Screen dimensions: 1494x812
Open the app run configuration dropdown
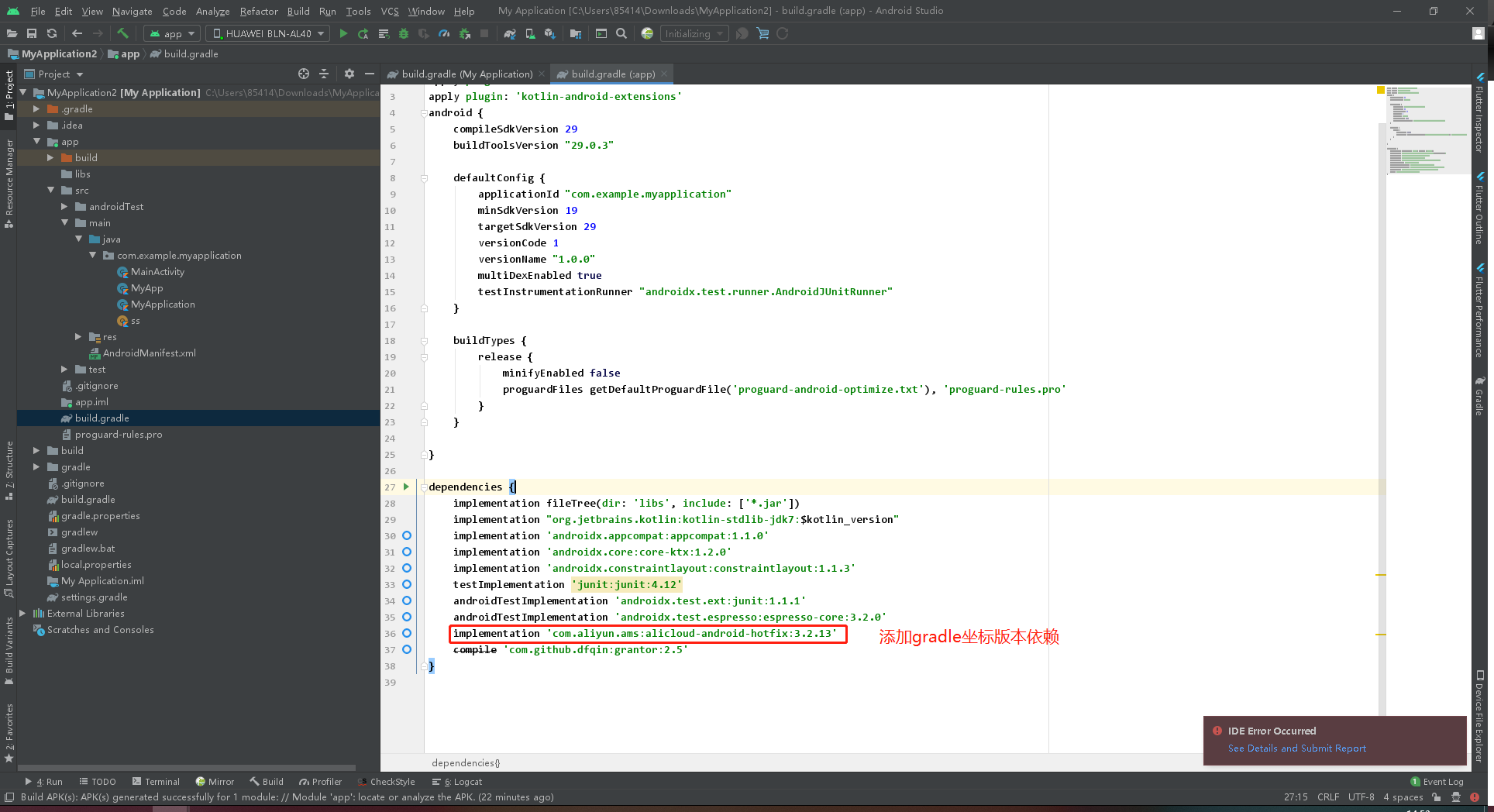(172, 33)
